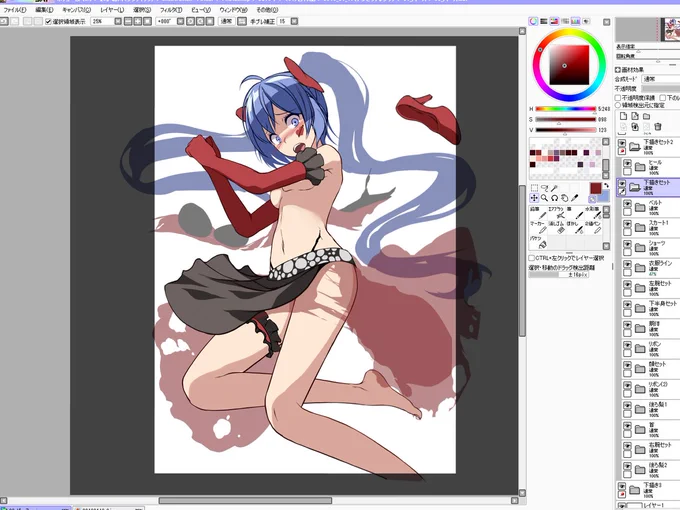Image resolution: width=680 pixels, height=510 pixels.
Task: Create a new linework layer
Action: click(635, 116)
